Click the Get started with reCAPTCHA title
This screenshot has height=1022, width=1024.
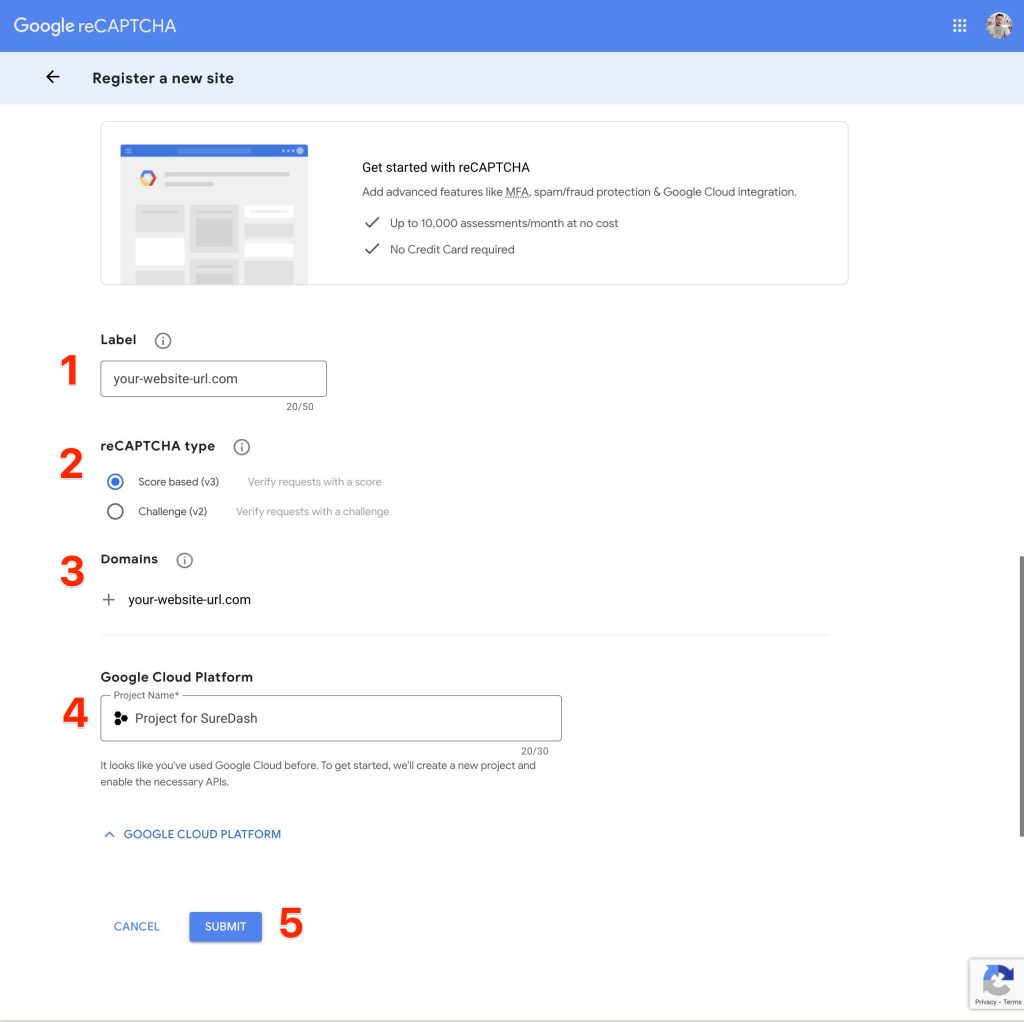(x=446, y=167)
